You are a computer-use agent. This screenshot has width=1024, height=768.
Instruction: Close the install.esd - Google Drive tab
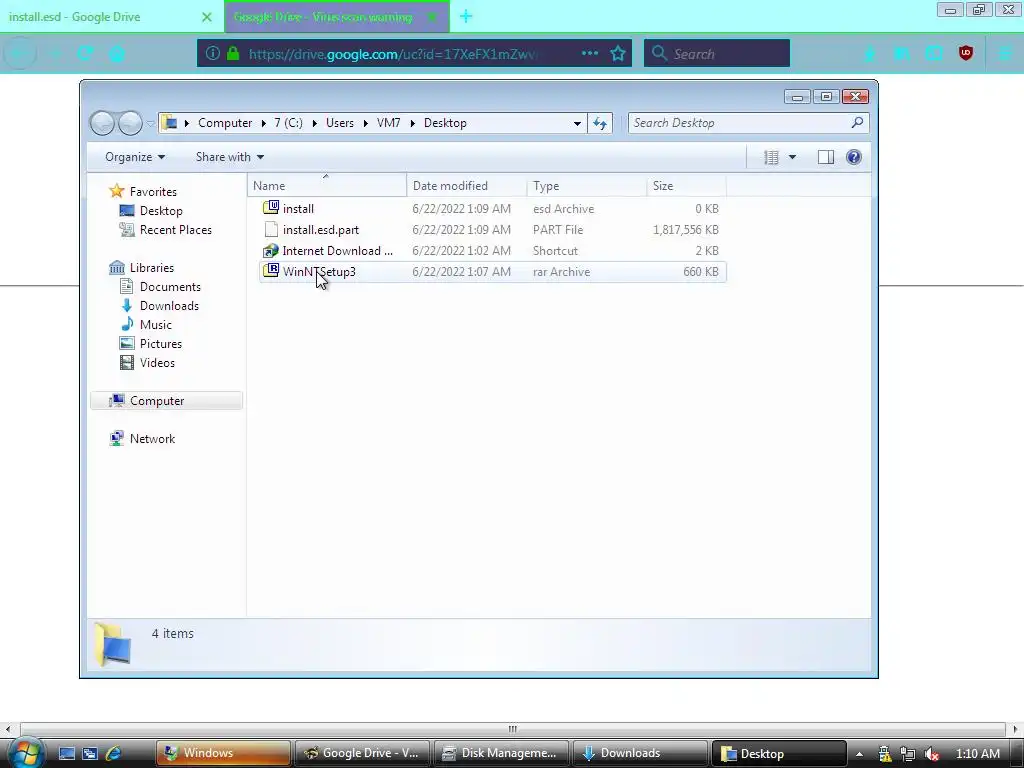[x=206, y=17]
